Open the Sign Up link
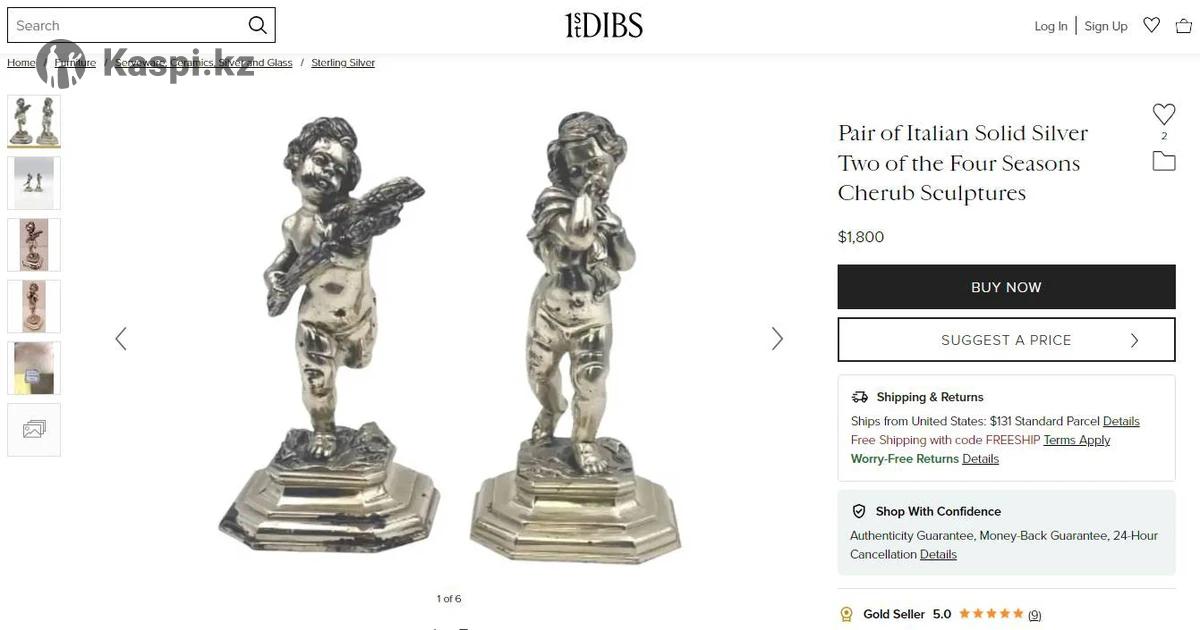The image size is (1200, 630). click(1106, 26)
